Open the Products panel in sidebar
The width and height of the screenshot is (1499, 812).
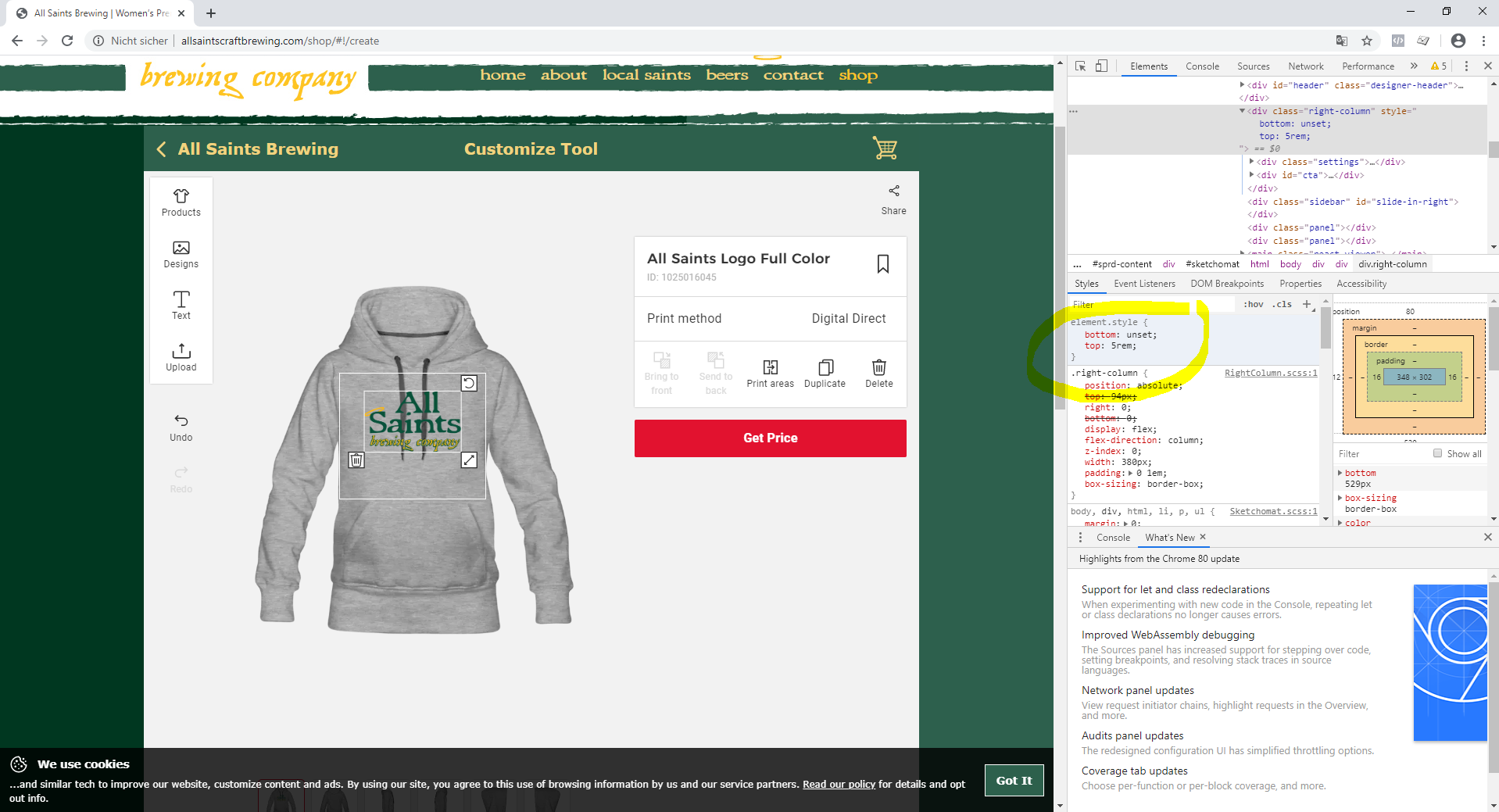181,202
